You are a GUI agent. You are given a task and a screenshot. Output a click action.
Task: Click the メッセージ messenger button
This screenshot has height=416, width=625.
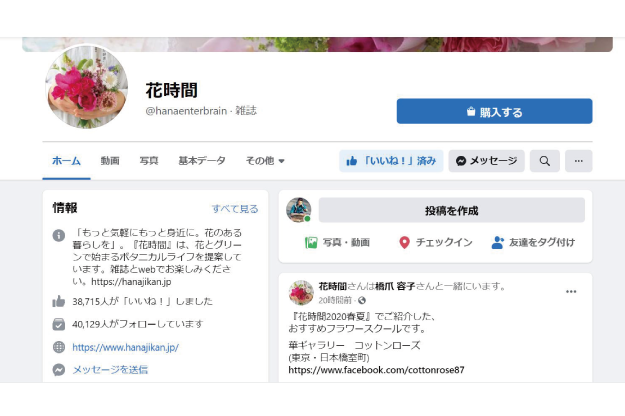point(486,161)
